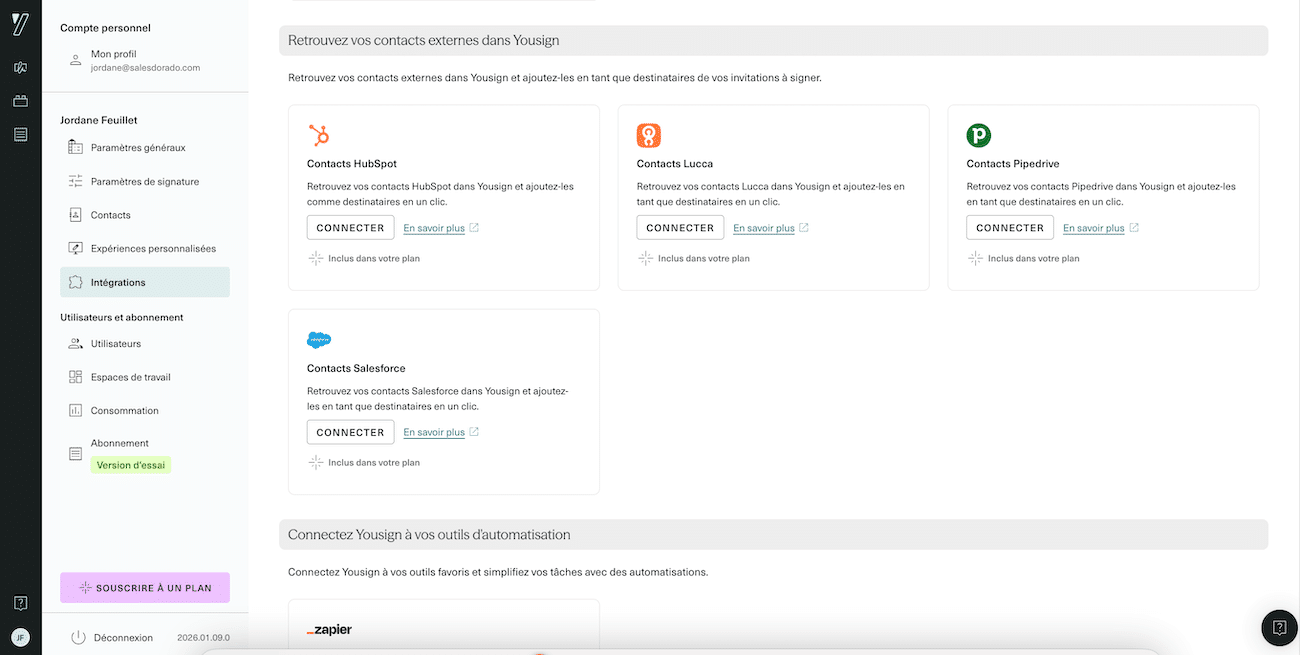The width and height of the screenshot is (1300, 655).
Task: Click Souscrire à un plan button
Action: pyautogui.click(x=145, y=588)
